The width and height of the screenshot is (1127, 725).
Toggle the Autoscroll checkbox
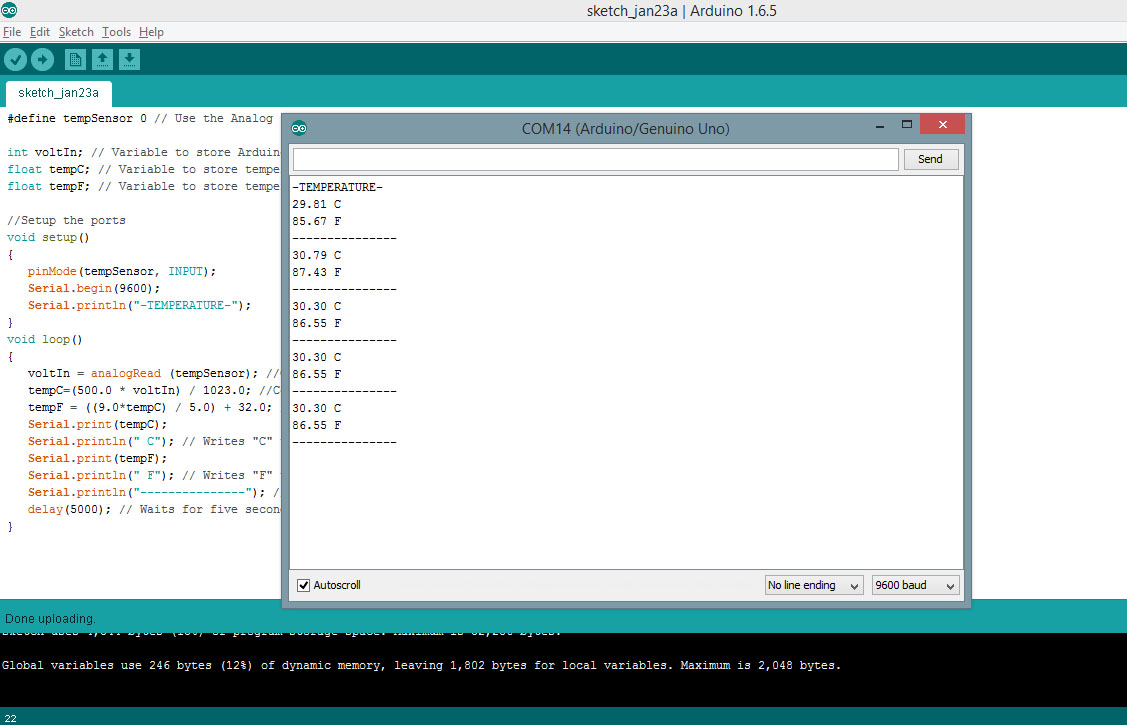303,585
